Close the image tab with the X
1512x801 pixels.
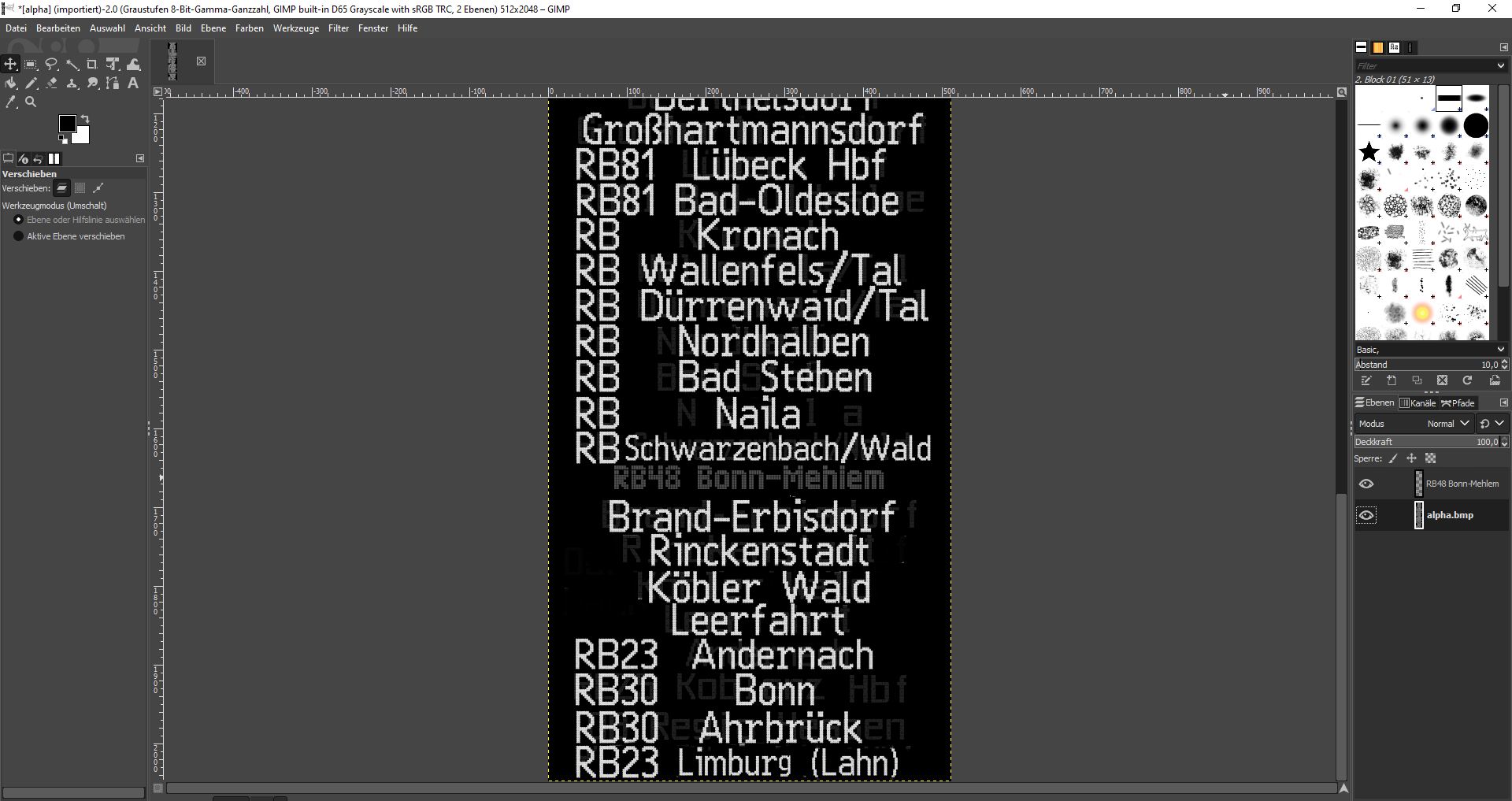click(x=201, y=61)
